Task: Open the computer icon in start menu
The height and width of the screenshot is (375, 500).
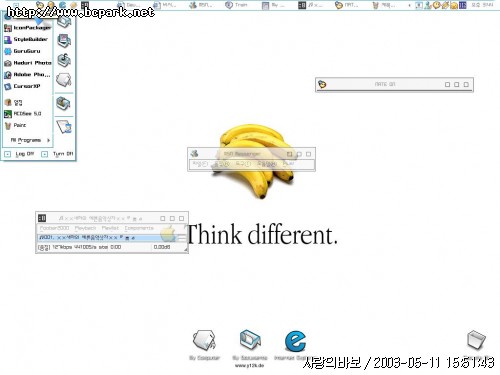Action: point(64,80)
